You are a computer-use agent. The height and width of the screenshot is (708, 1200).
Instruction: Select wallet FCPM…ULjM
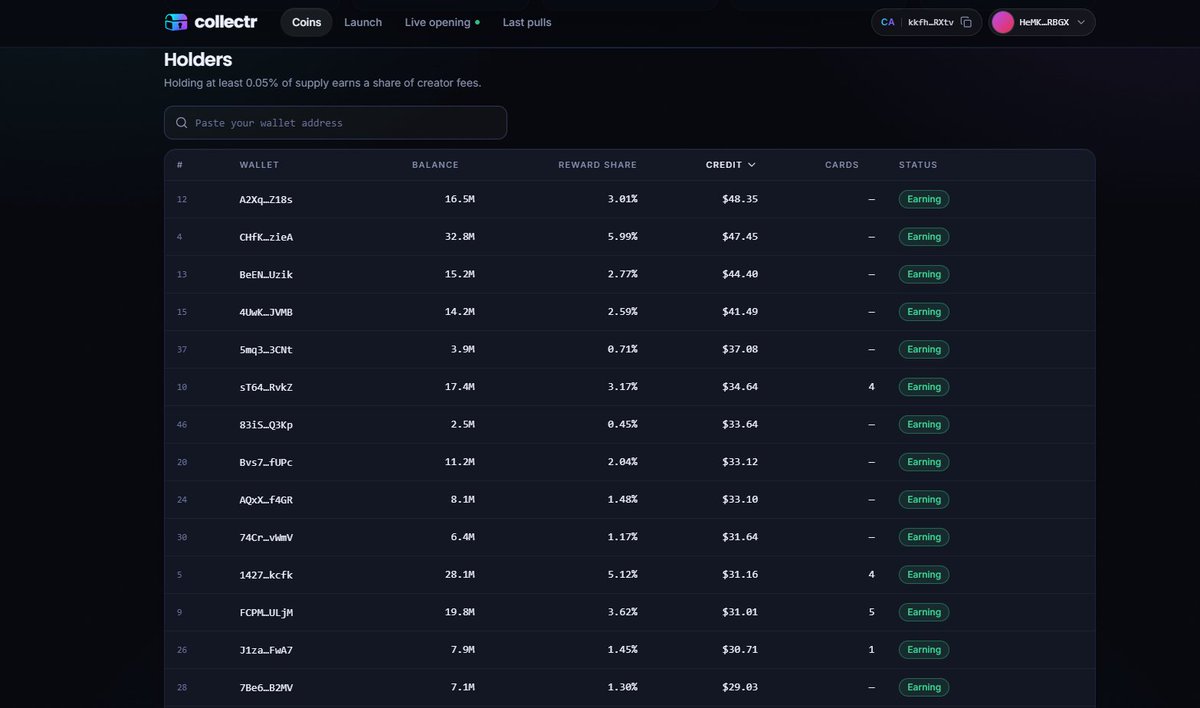point(266,612)
